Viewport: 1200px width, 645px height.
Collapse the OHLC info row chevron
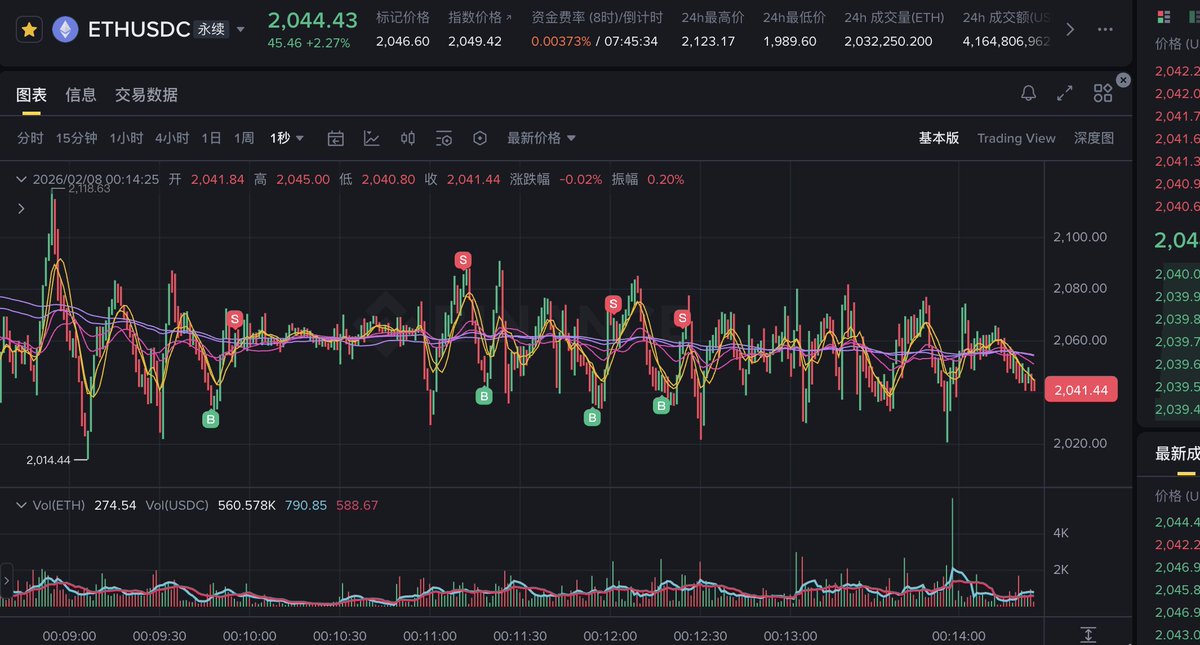[x=22, y=180]
